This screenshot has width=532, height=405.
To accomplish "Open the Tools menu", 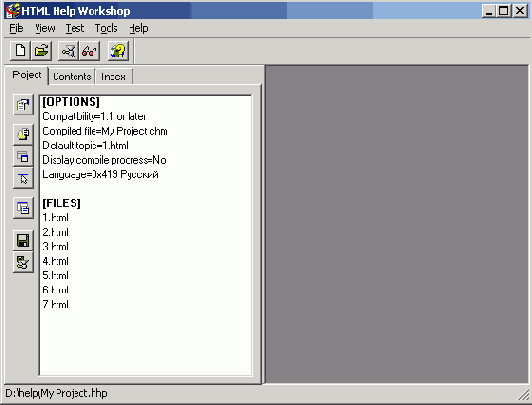I will 106,28.
